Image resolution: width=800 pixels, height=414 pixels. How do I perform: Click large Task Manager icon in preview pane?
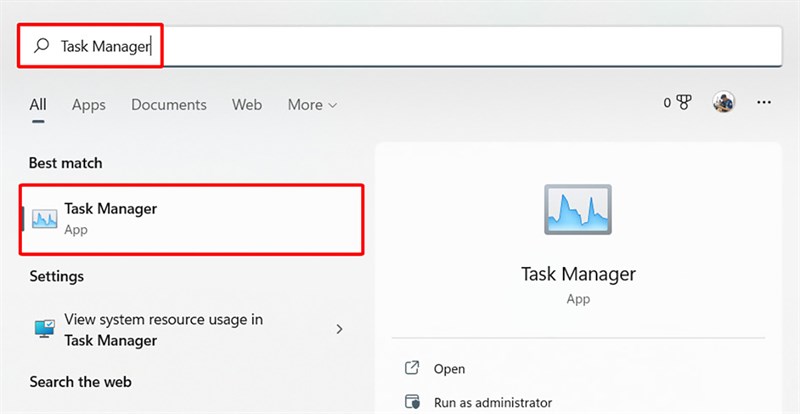tap(578, 209)
